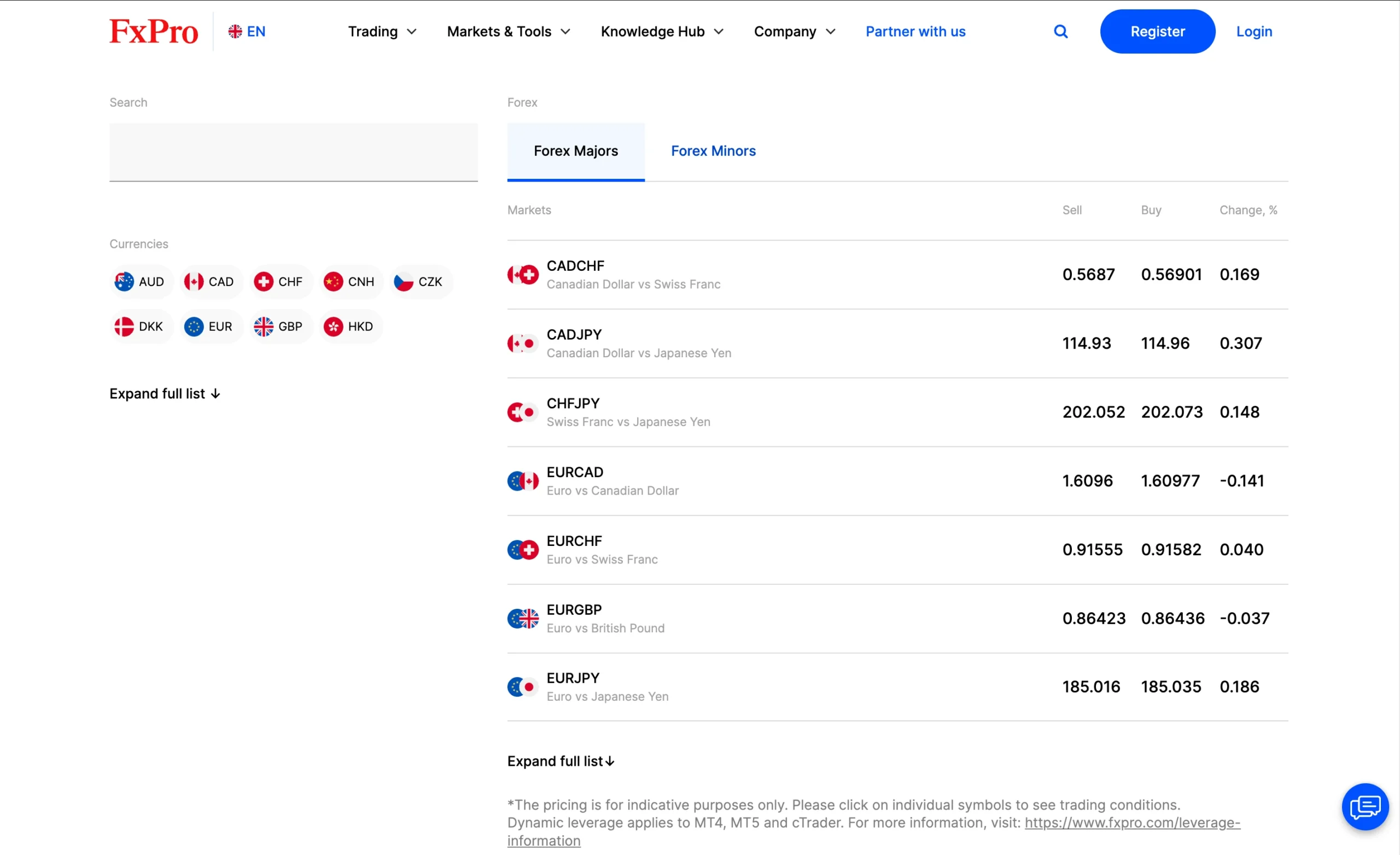Open the EN language selector
The image size is (1400, 855).
[247, 31]
